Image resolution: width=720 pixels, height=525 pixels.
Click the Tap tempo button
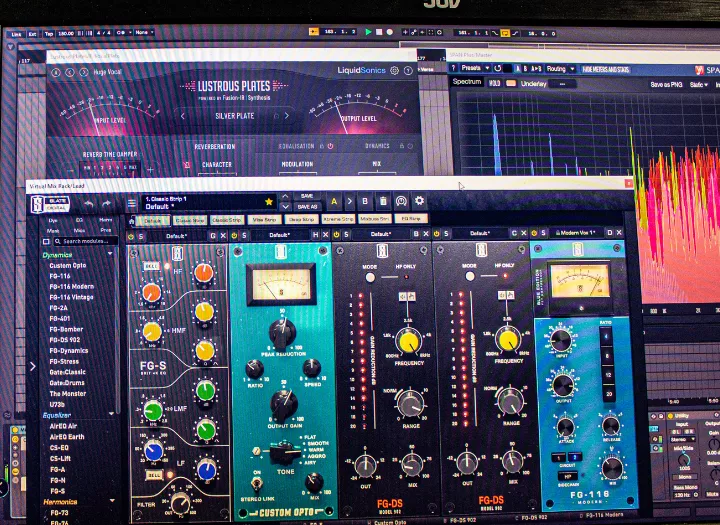49,34
